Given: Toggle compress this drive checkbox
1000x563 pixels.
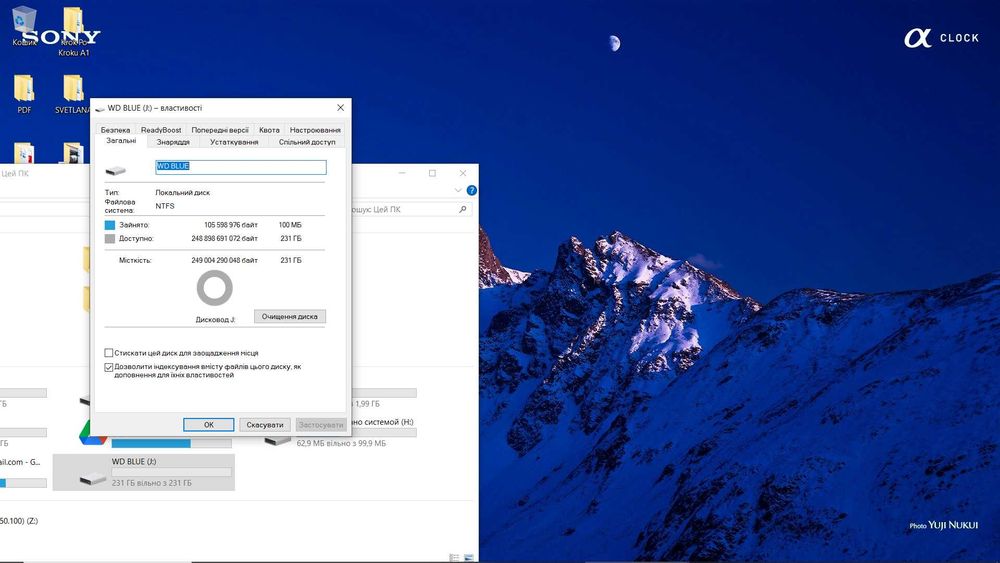Looking at the screenshot, I should click(x=108, y=353).
